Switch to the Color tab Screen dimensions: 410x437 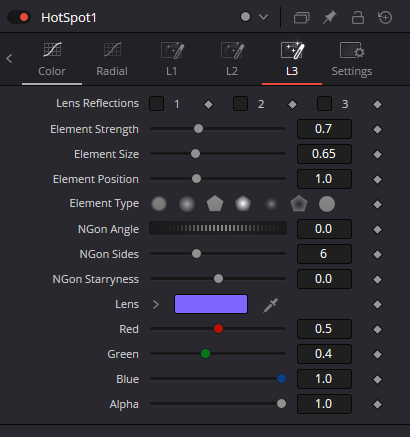[52, 59]
